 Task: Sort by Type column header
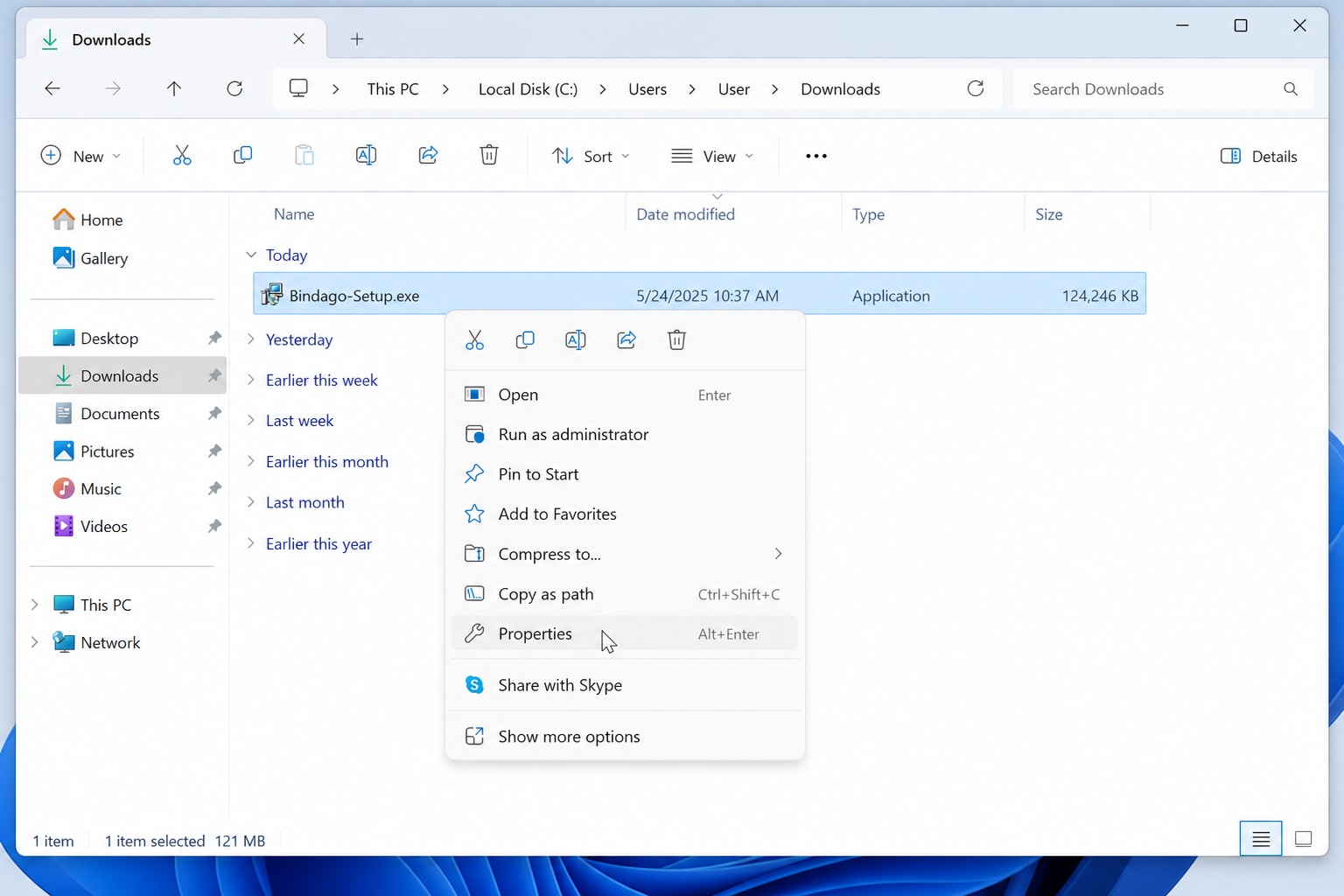point(933,213)
